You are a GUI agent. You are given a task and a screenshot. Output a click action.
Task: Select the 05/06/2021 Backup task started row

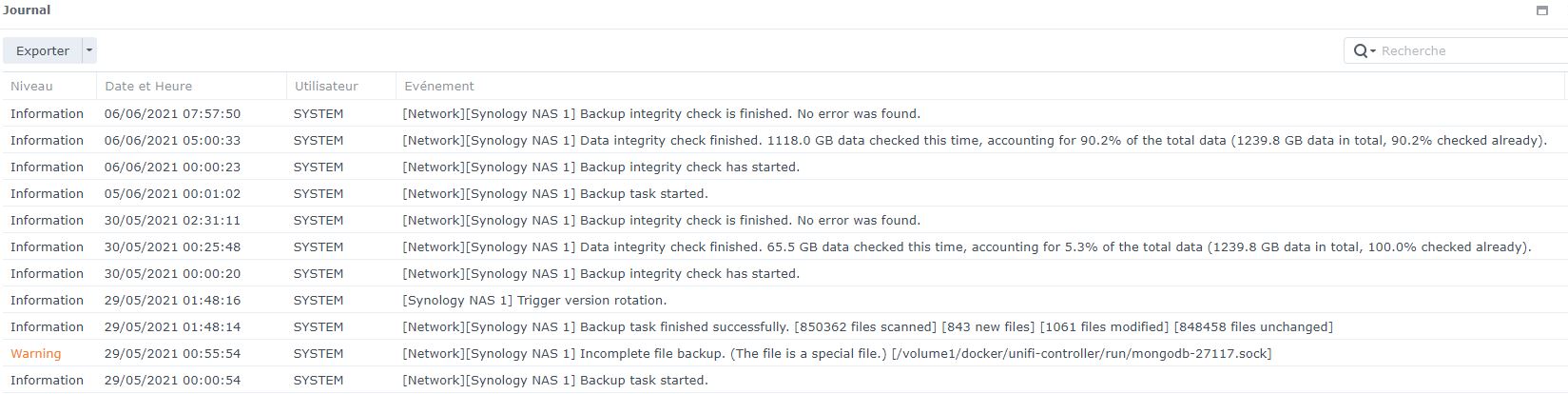click(x=555, y=193)
